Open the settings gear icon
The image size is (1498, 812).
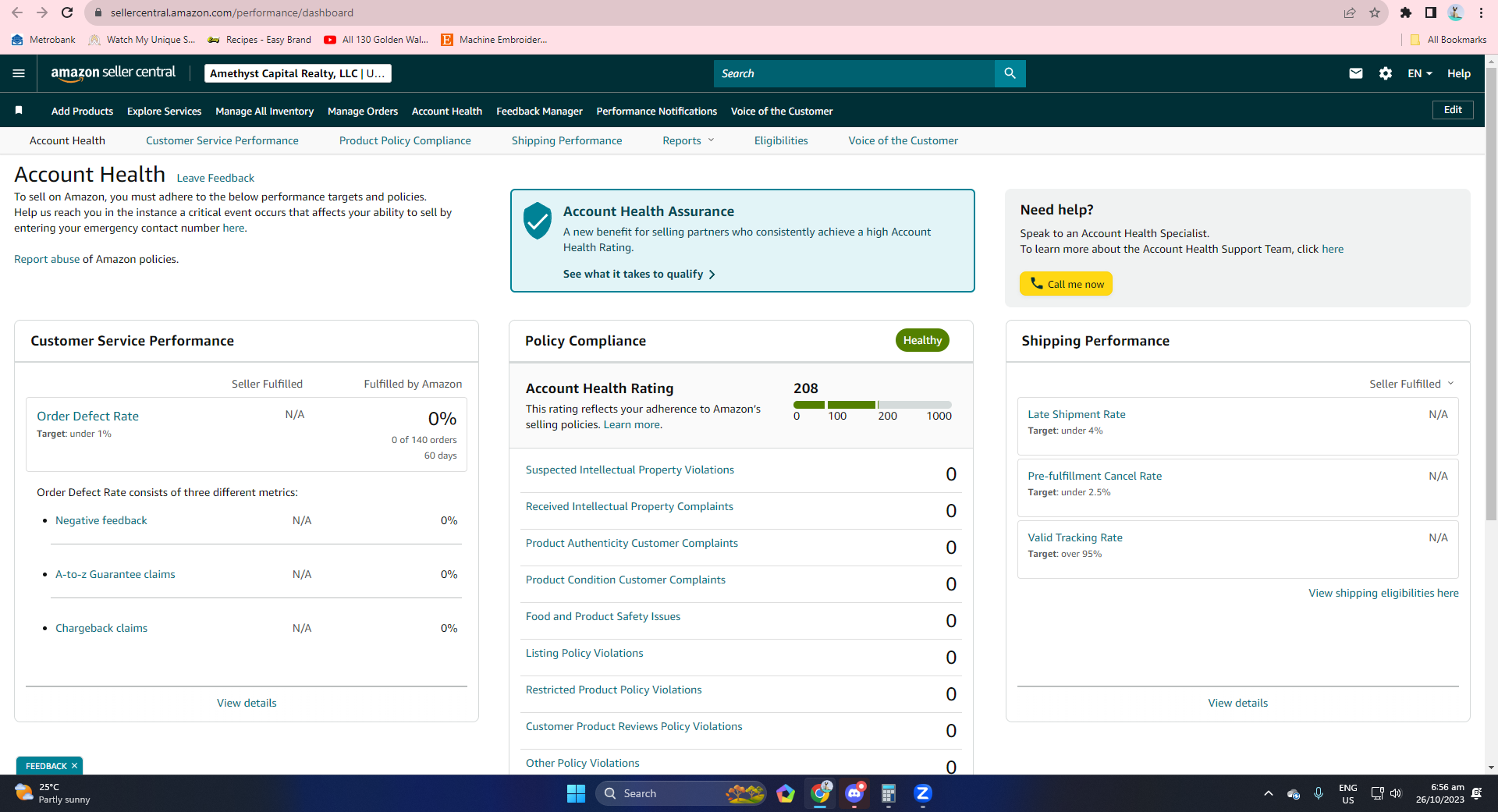tap(1386, 73)
